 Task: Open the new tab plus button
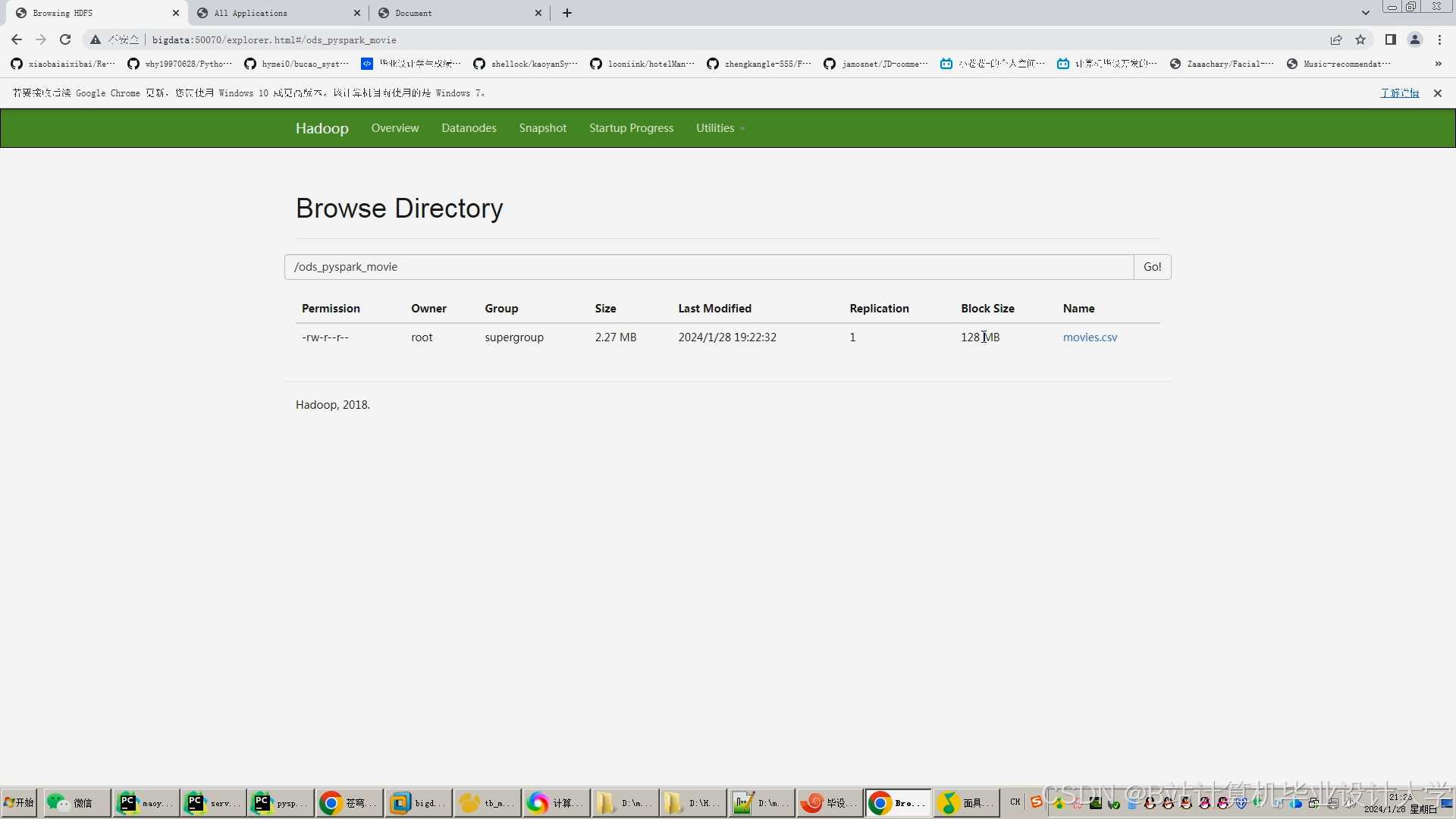(567, 13)
